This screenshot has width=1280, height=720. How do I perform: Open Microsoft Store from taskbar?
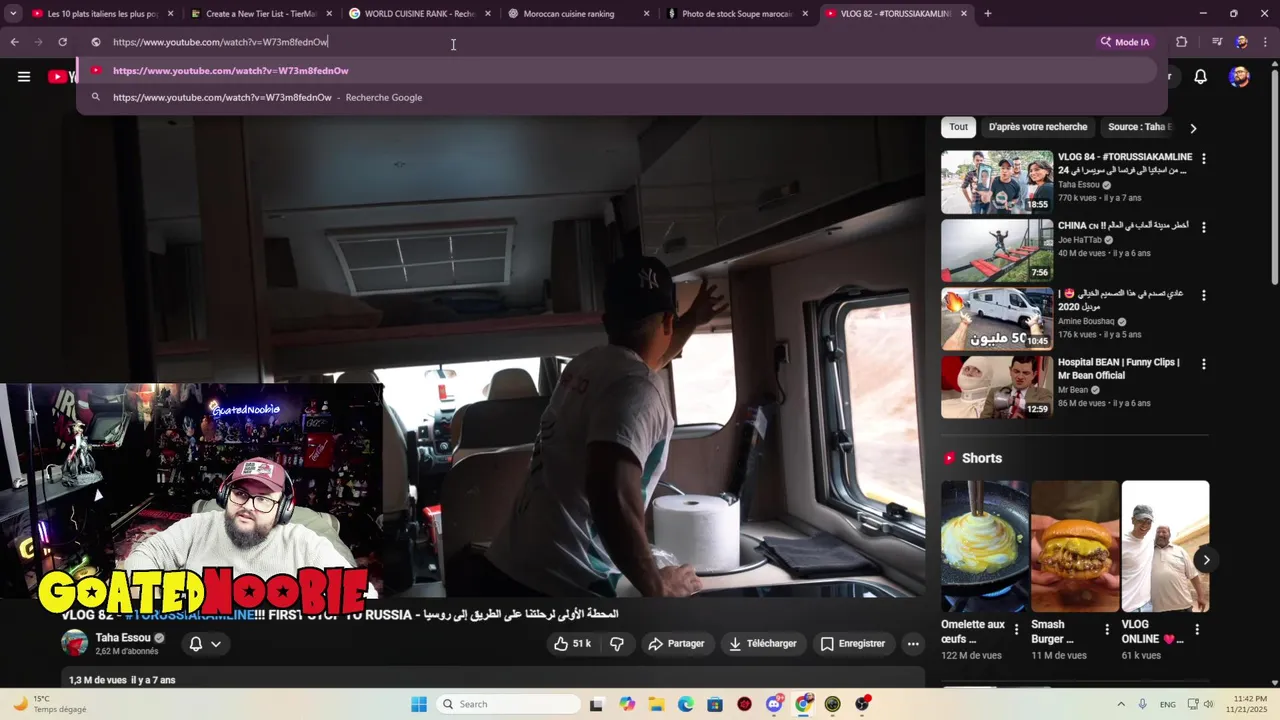tap(715, 704)
